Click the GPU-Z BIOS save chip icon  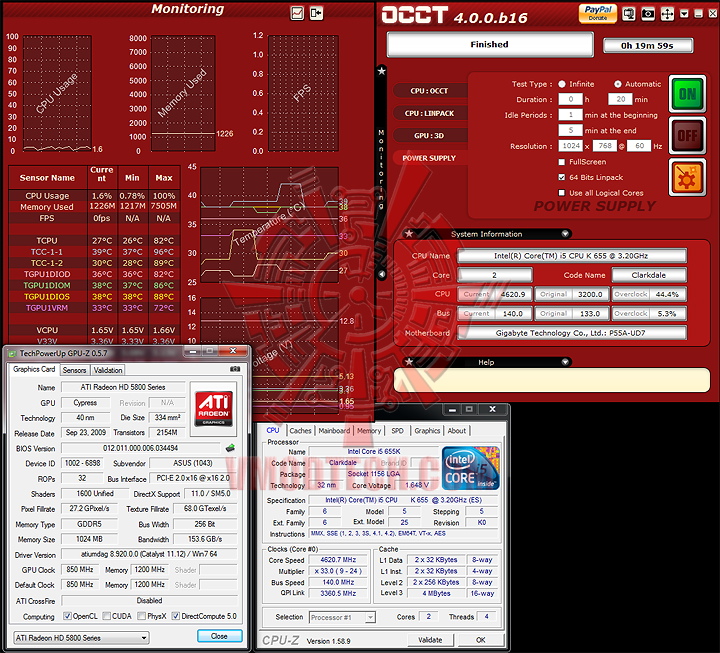coord(230,448)
